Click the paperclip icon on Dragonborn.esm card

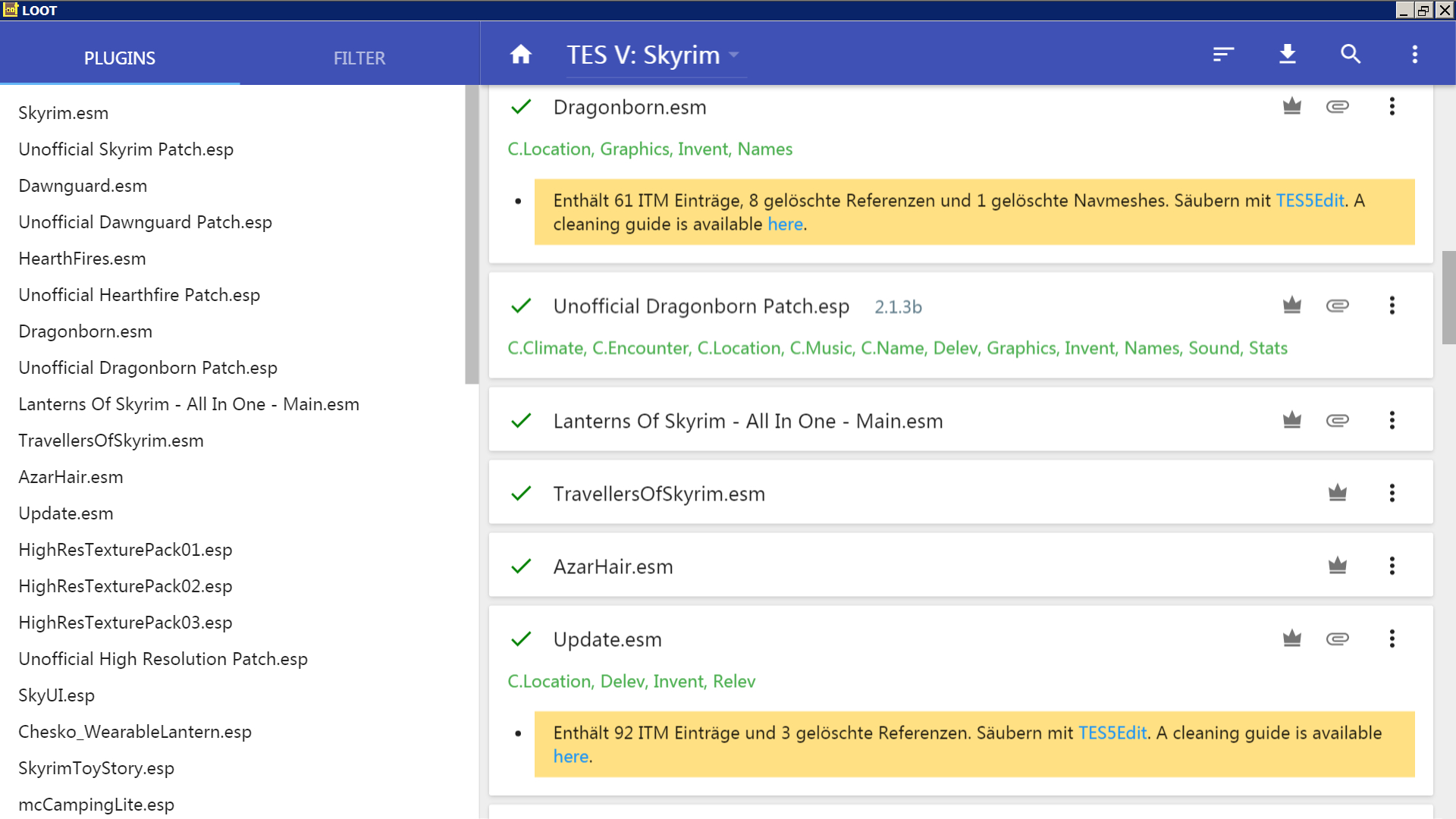[1338, 106]
